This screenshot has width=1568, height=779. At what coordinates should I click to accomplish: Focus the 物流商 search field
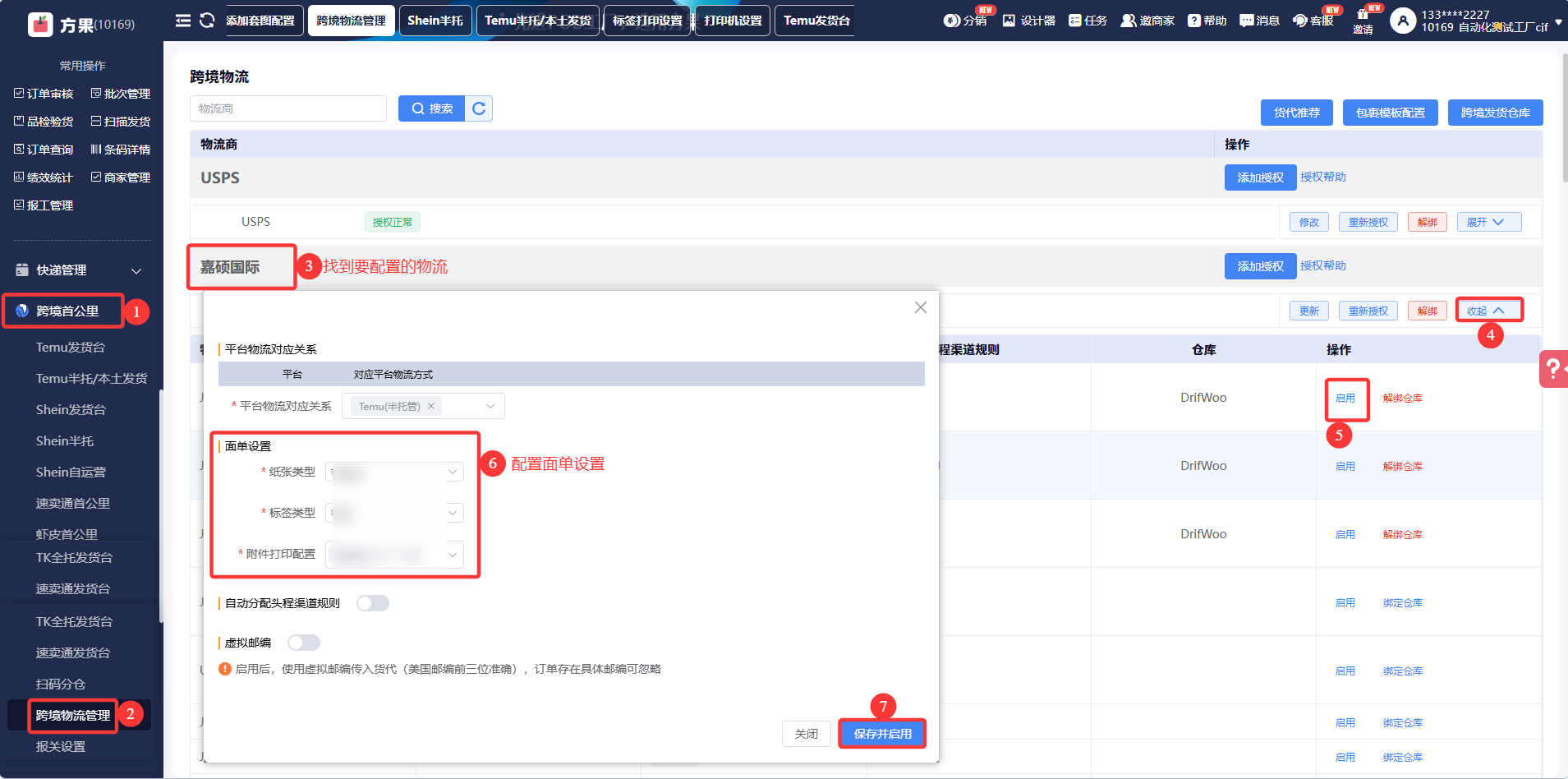click(288, 108)
